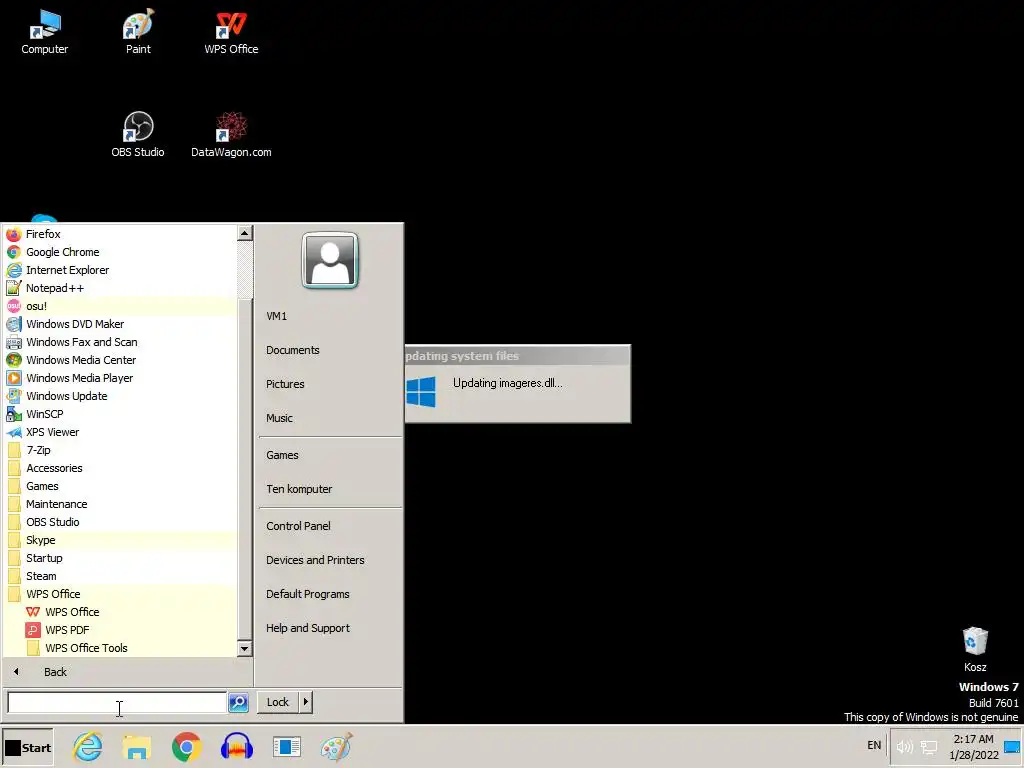The width and height of the screenshot is (1024, 768).
Task: Click the search magnifier button
Action: [238, 702]
